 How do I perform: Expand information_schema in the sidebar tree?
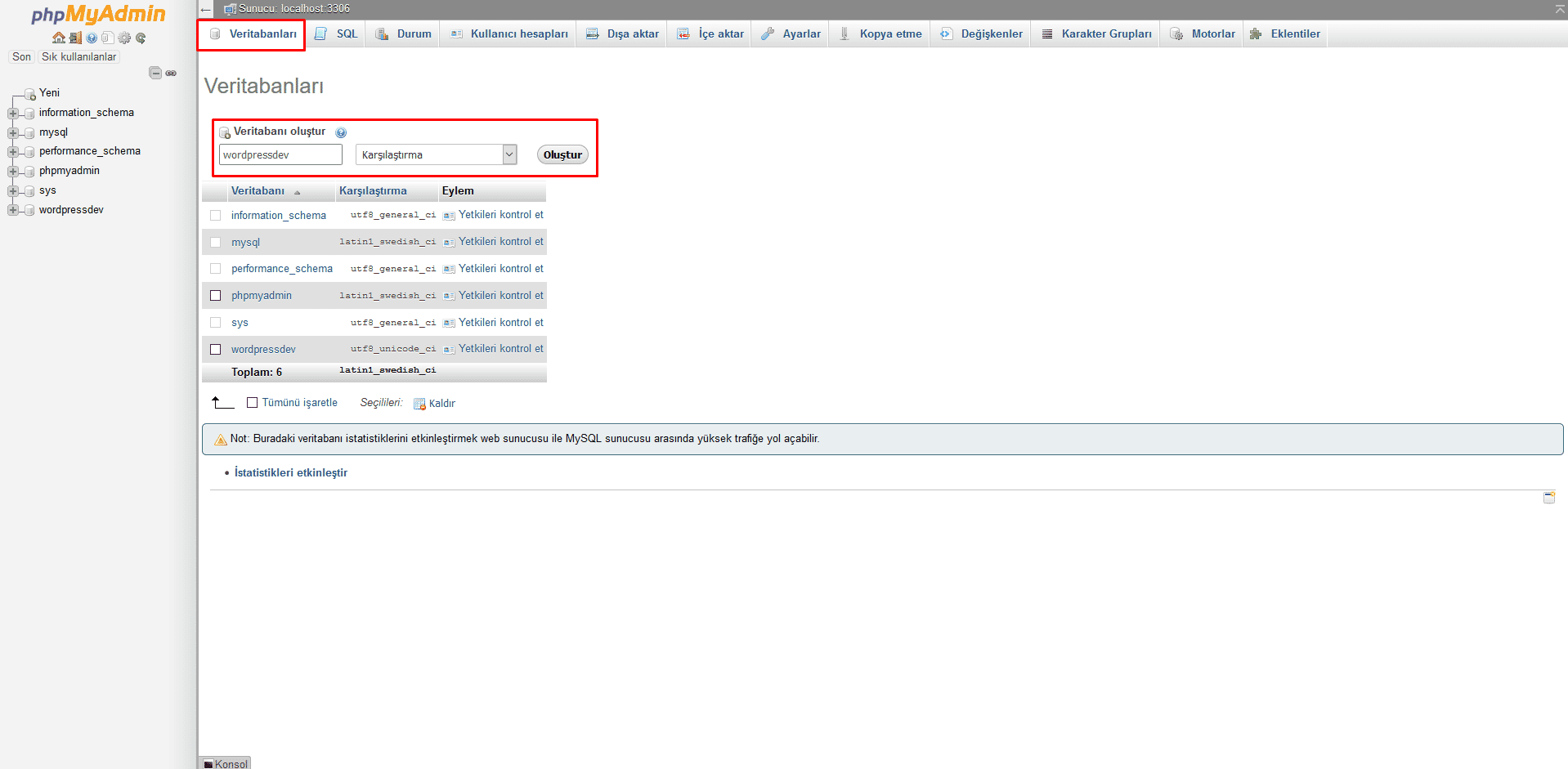[12, 114]
